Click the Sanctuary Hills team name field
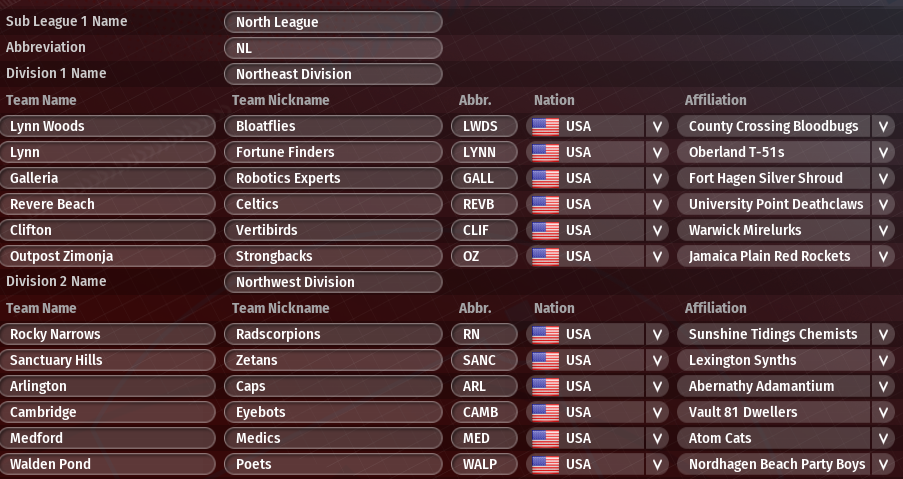903x479 pixels. click(x=108, y=360)
